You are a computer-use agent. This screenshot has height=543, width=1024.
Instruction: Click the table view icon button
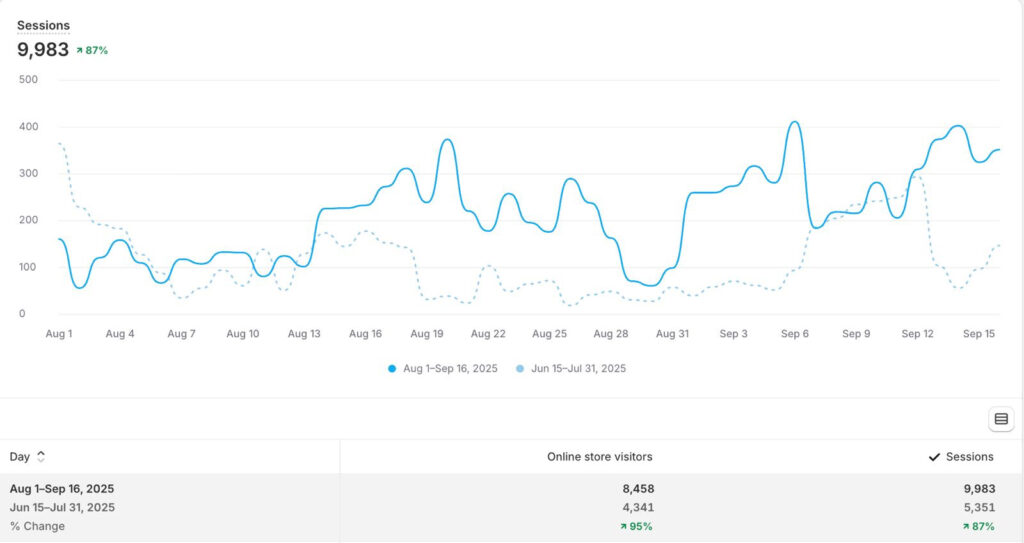coord(1000,419)
